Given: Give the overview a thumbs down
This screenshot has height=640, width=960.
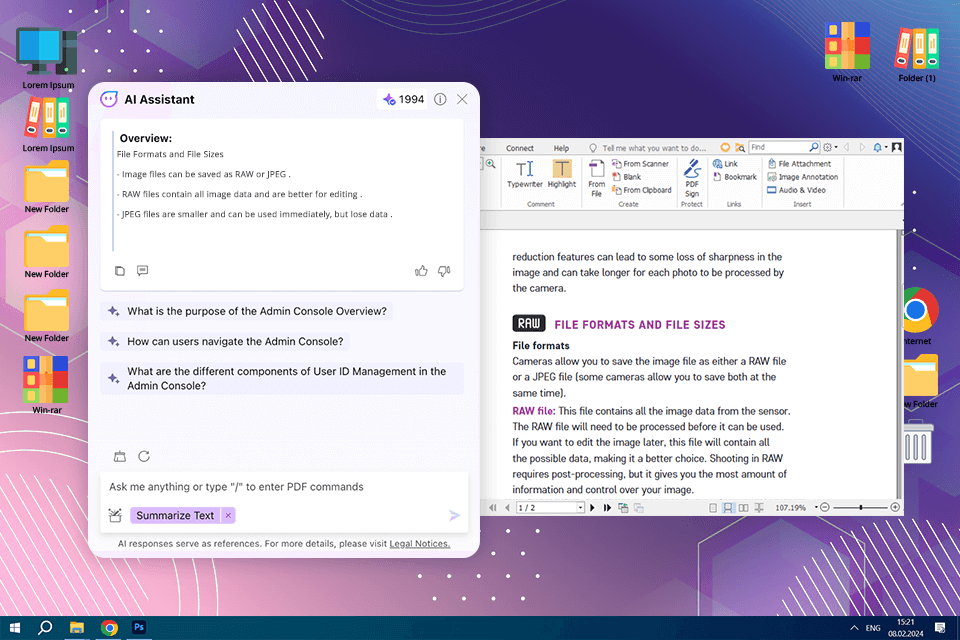Looking at the screenshot, I should pyautogui.click(x=444, y=271).
